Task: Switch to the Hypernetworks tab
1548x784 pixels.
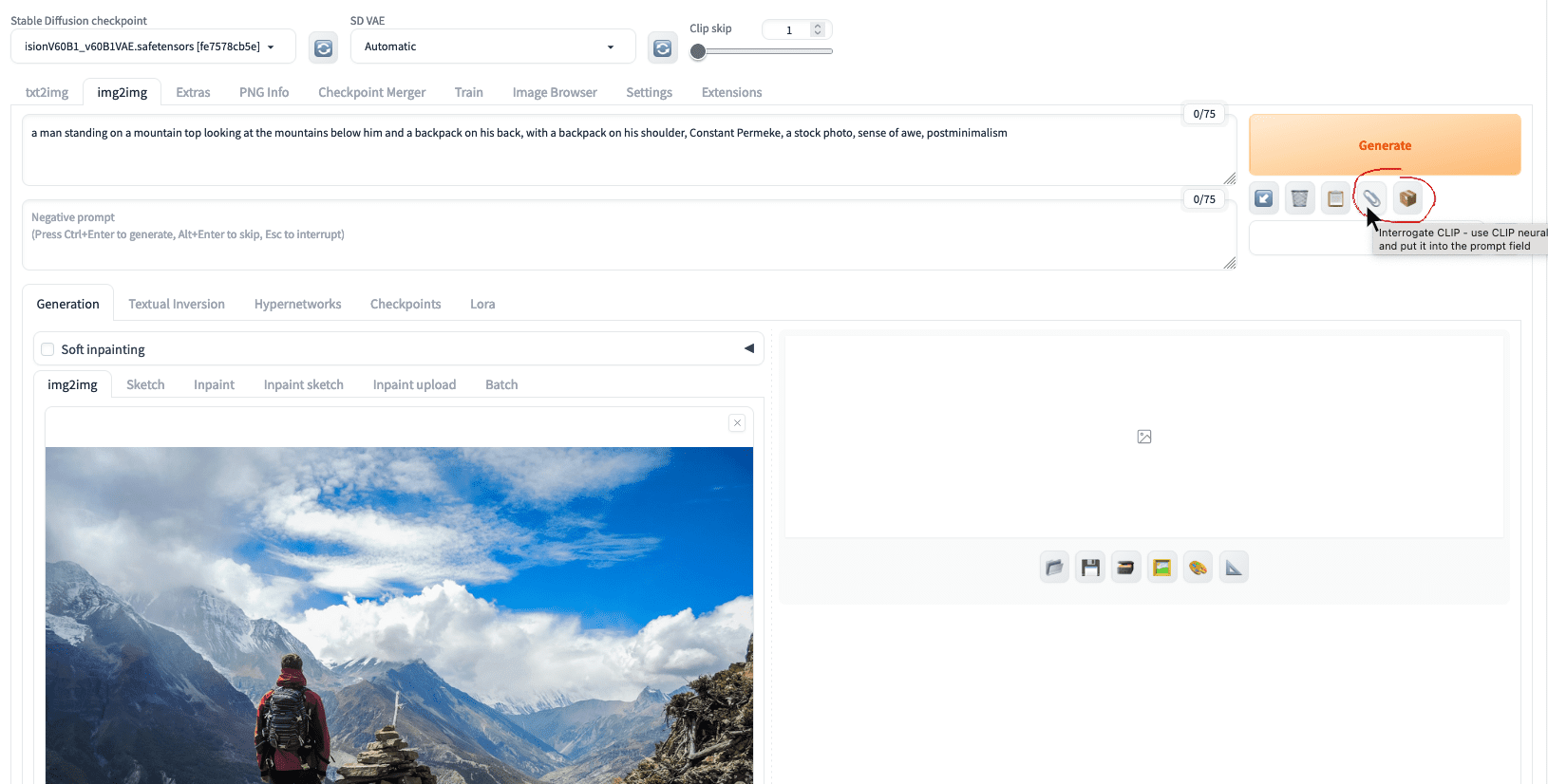Action: coord(297,304)
